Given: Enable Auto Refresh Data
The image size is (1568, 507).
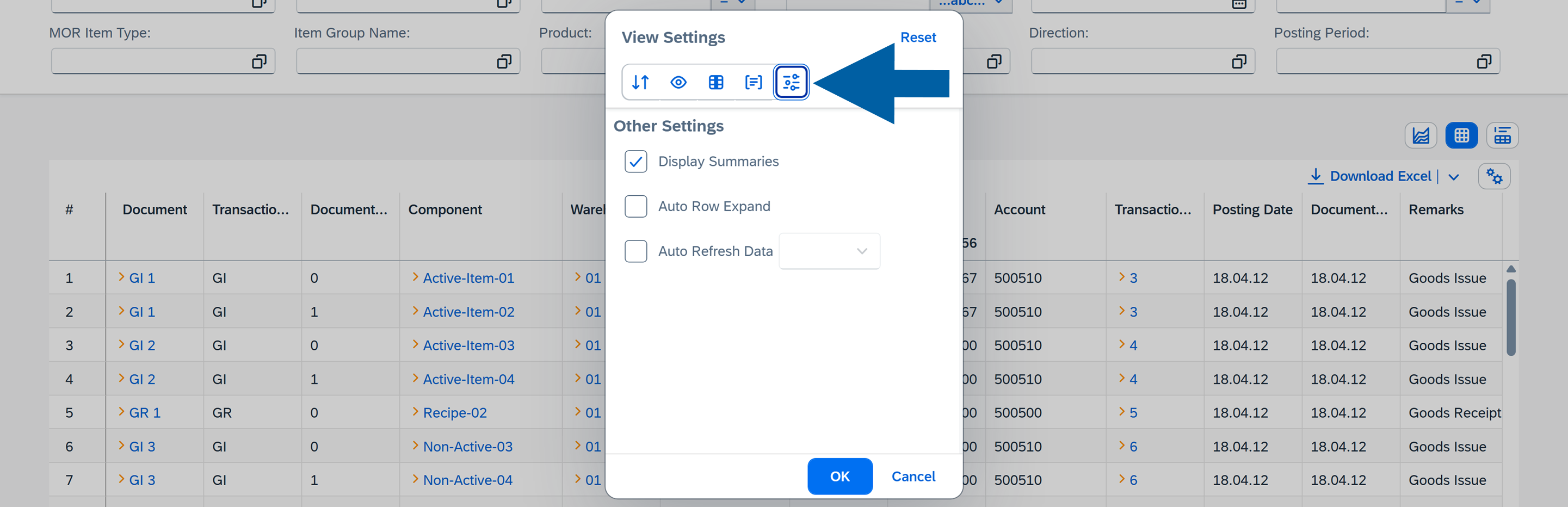Looking at the screenshot, I should pos(635,251).
